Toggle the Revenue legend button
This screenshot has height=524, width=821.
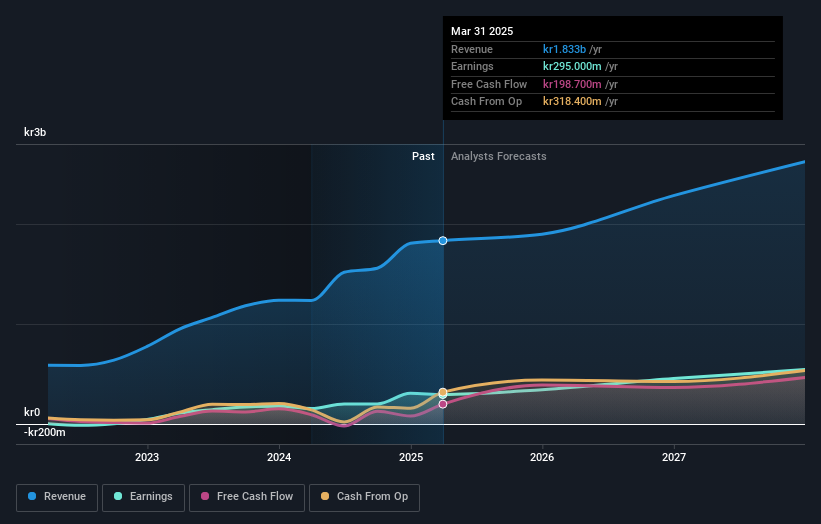coord(57,497)
